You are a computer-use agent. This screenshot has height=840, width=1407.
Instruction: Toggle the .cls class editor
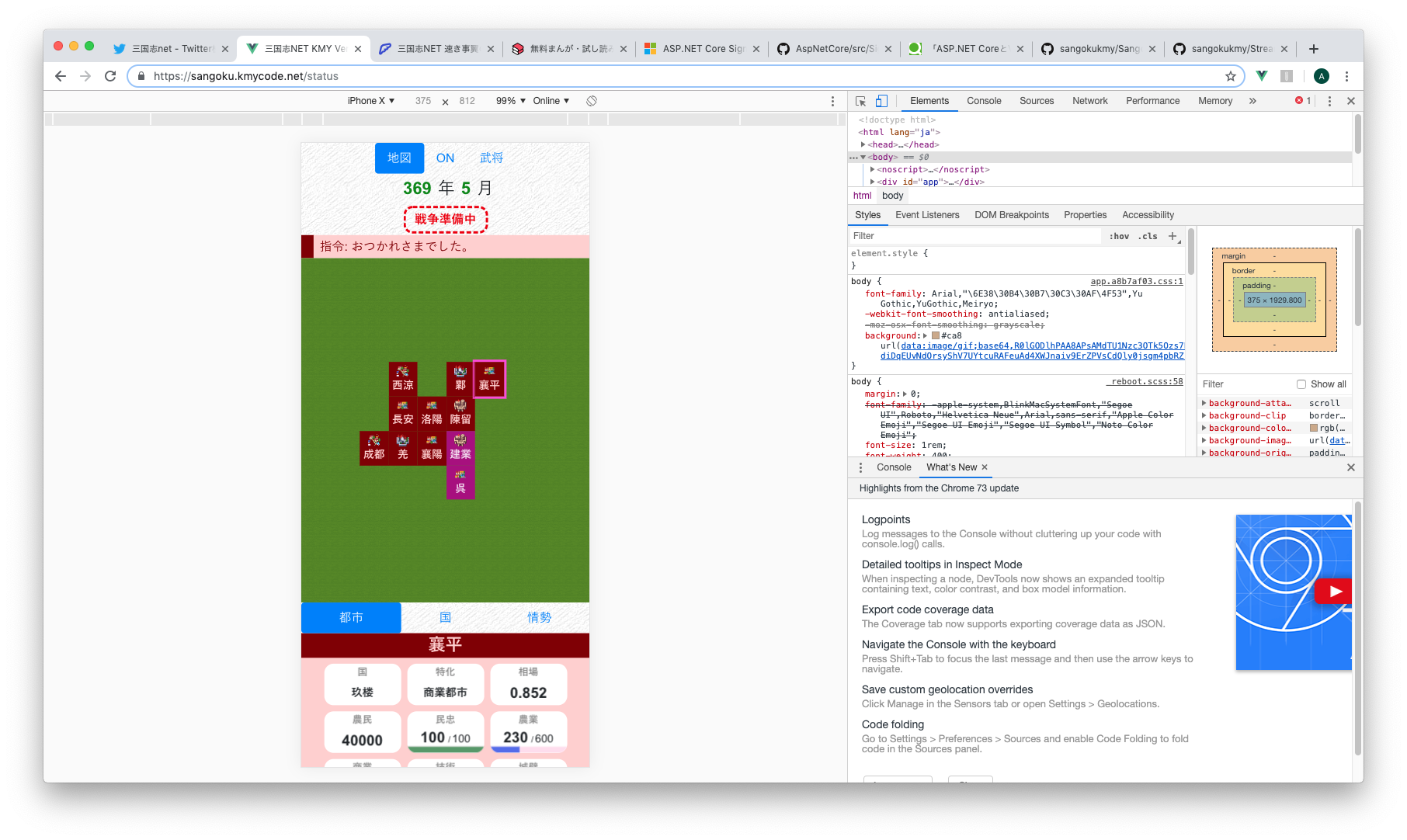tap(1148, 236)
